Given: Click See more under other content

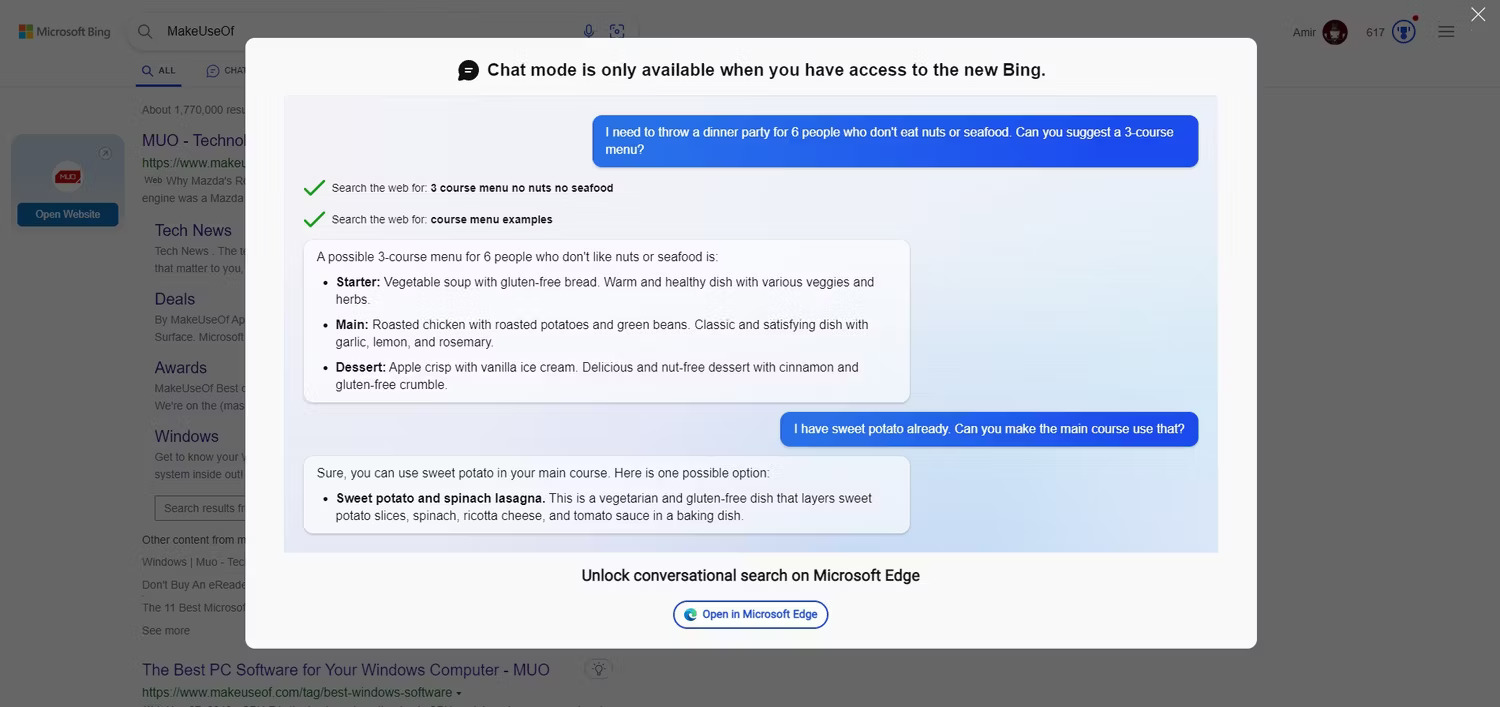Looking at the screenshot, I should click(x=166, y=631).
